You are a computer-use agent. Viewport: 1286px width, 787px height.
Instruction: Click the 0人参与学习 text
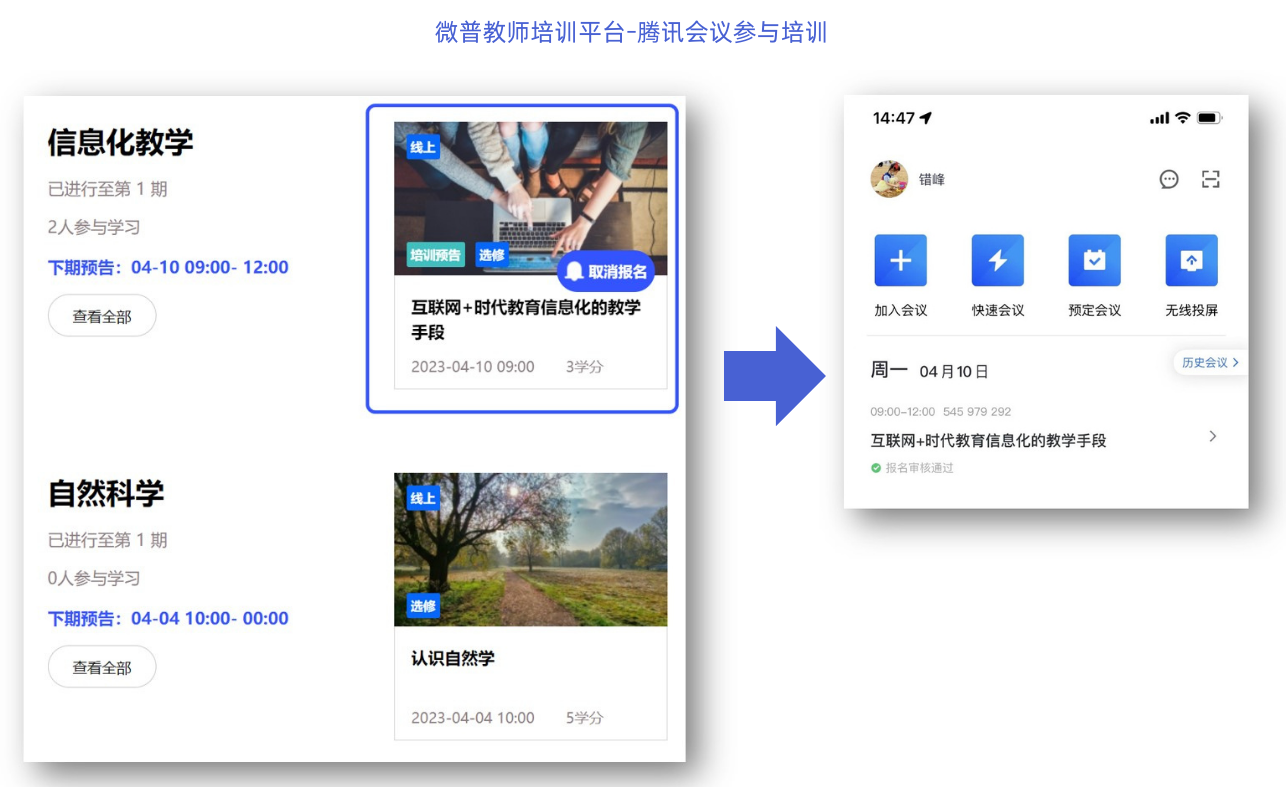[x=94, y=578]
